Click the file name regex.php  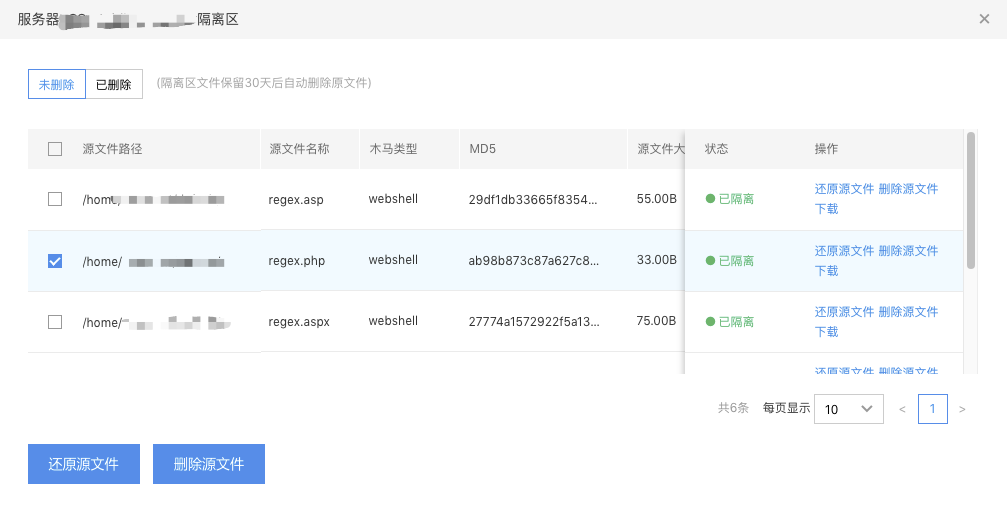tap(297, 261)
